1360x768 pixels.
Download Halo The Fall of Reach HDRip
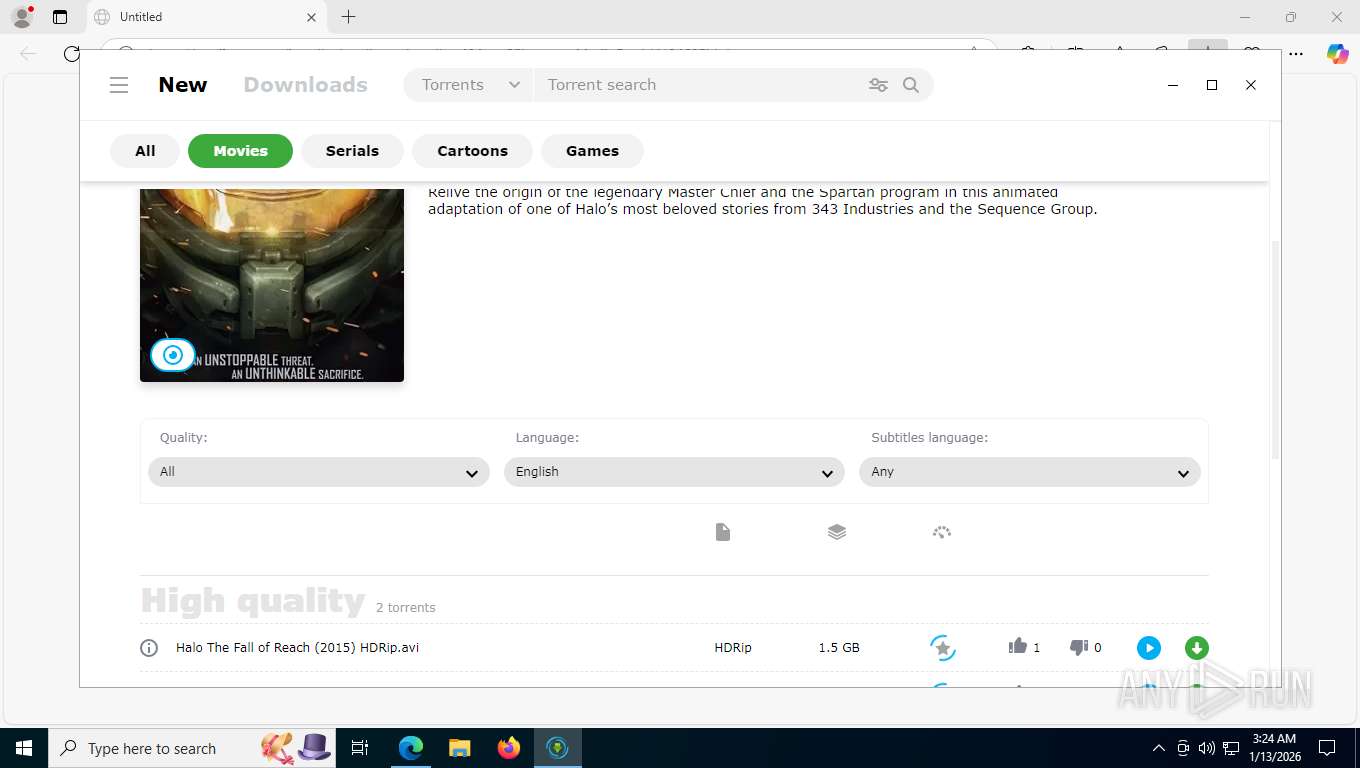coord(1196,648)
